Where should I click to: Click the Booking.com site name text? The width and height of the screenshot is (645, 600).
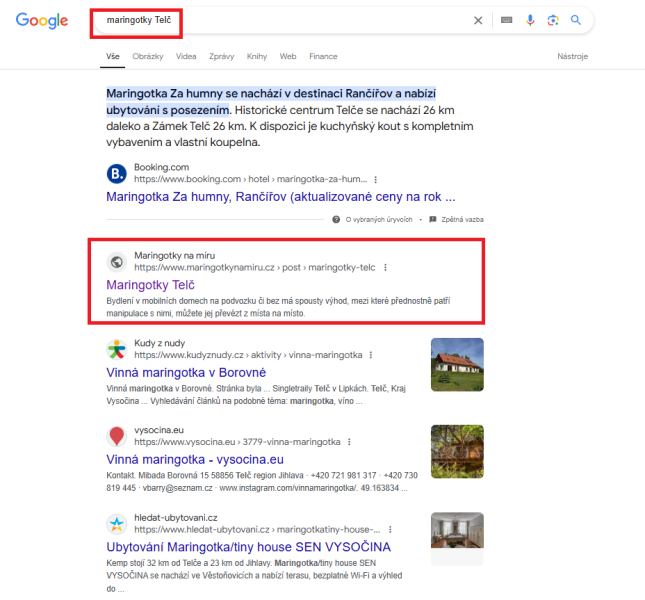(x=162, y=167)
